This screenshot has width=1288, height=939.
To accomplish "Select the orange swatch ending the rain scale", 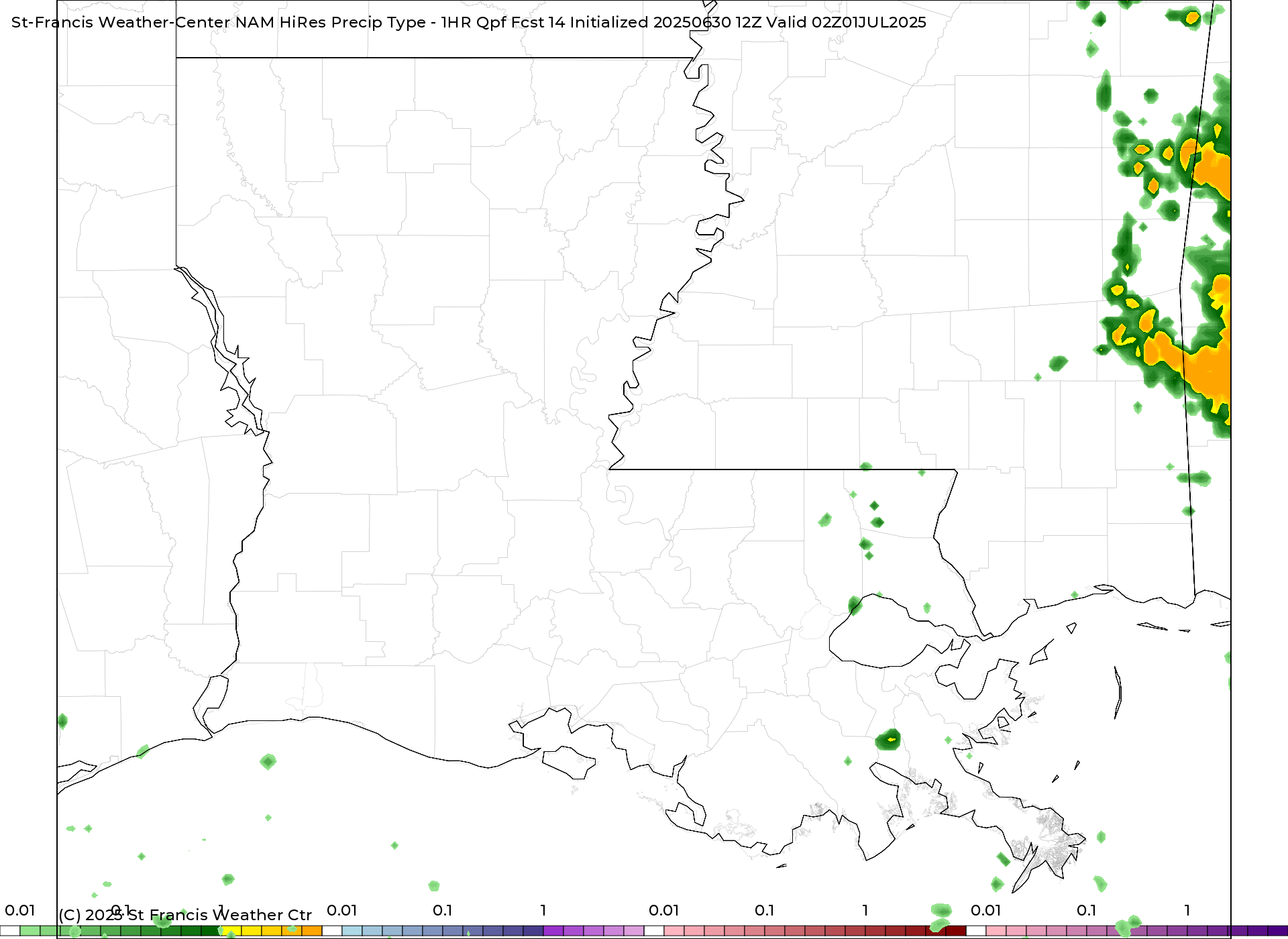I will 312,931.
